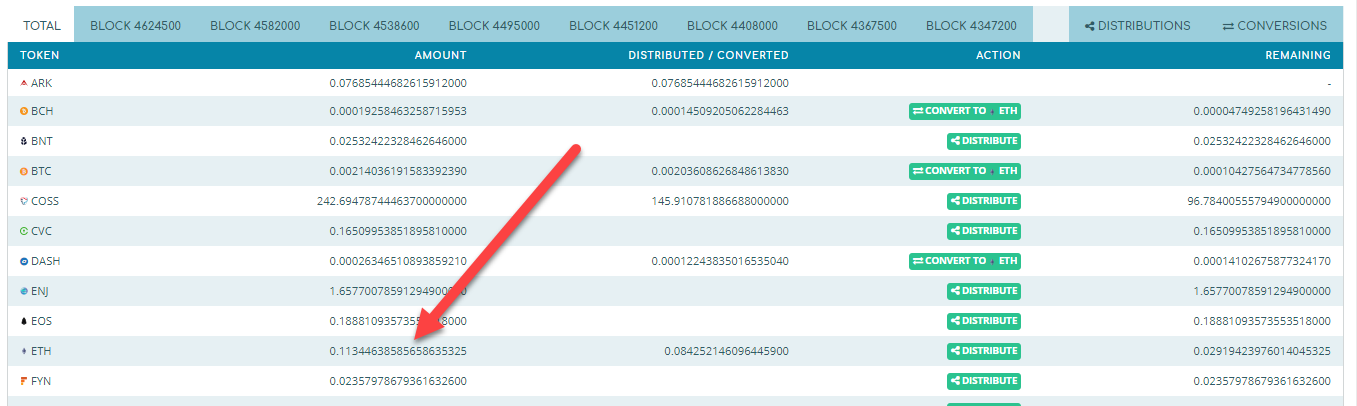Screen dimensions: 1357x406
Task: Click the REMAINING column header
Action: tap(1298, 56)
